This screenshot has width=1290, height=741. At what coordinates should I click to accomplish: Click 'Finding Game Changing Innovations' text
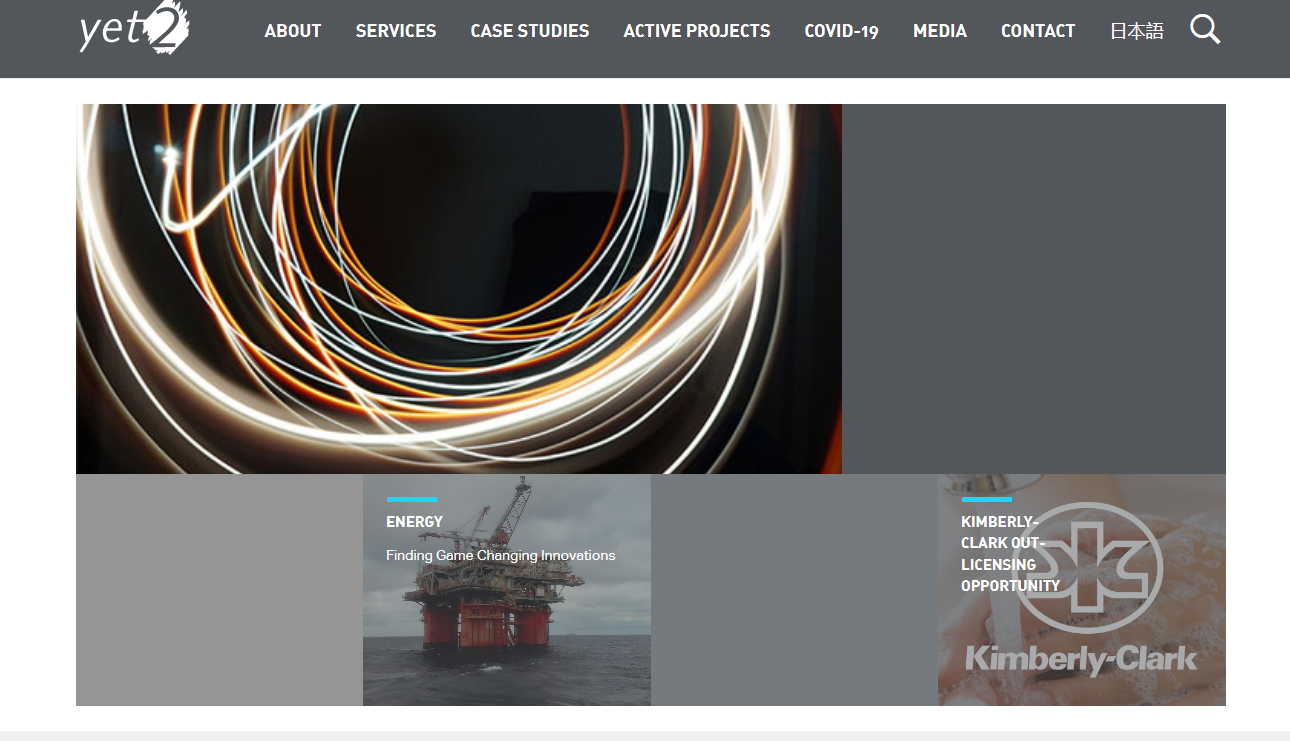coord(501,555)
